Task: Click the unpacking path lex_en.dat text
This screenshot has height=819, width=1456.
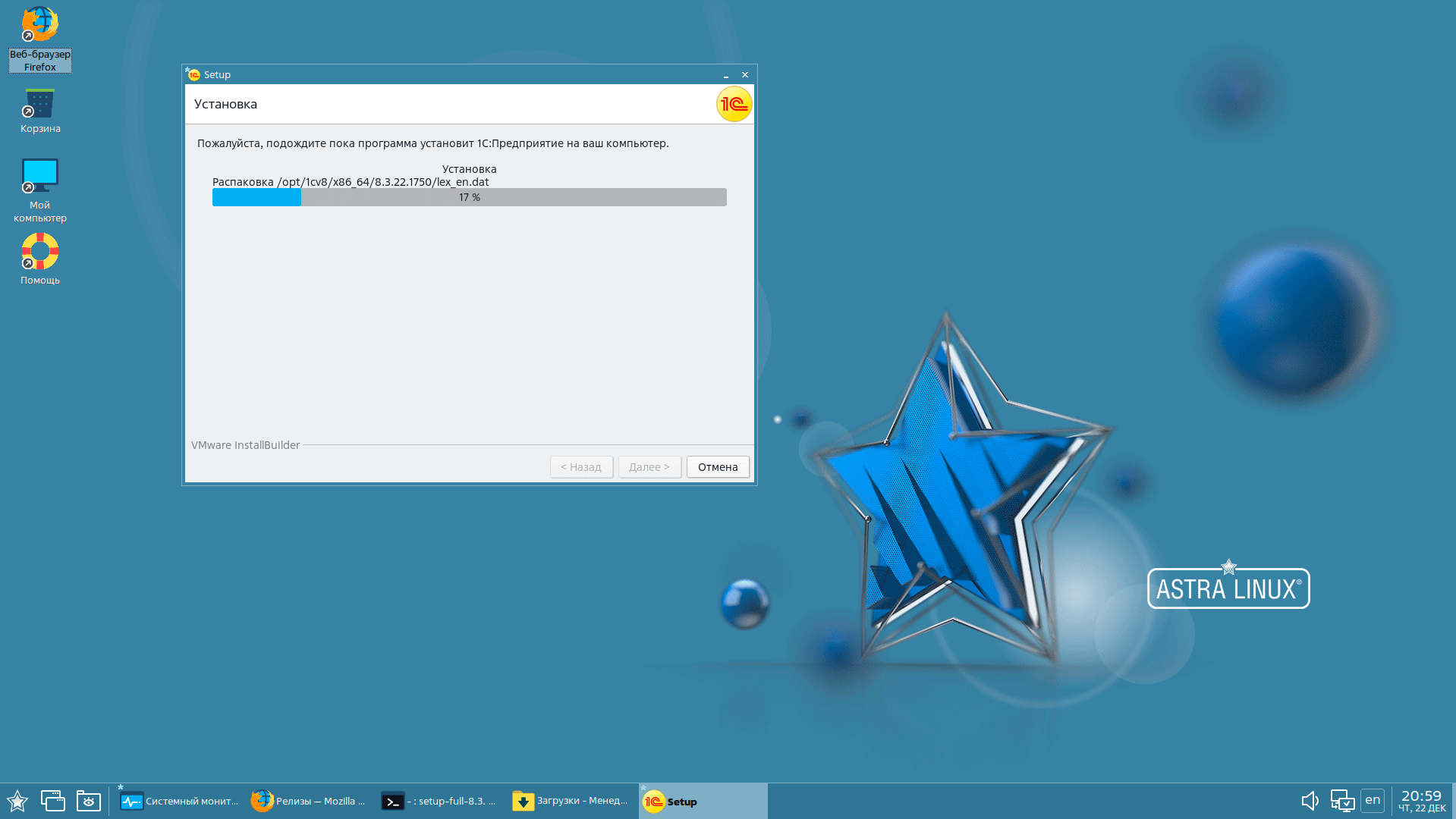Action: pos(351,182)
